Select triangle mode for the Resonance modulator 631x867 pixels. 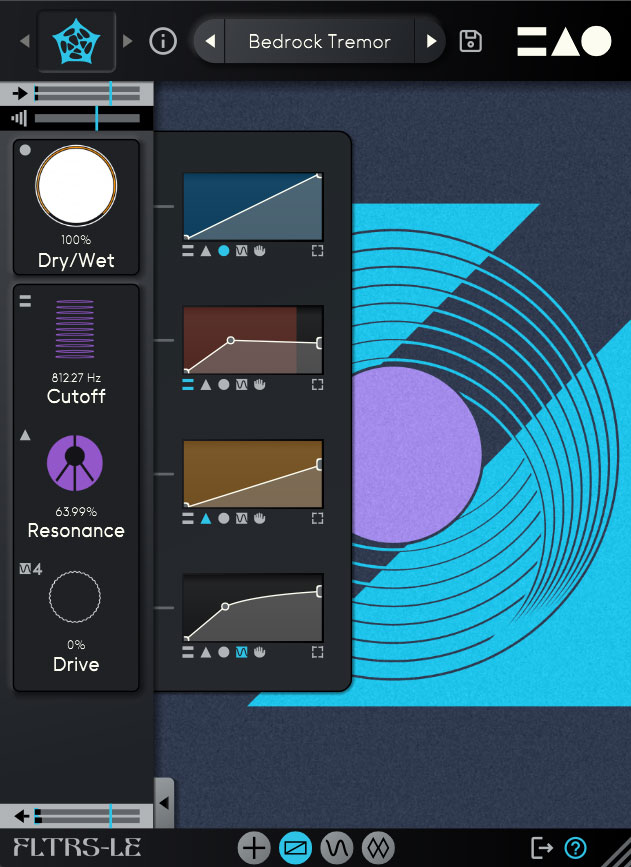pyautogui.click(x=206, y=518)
